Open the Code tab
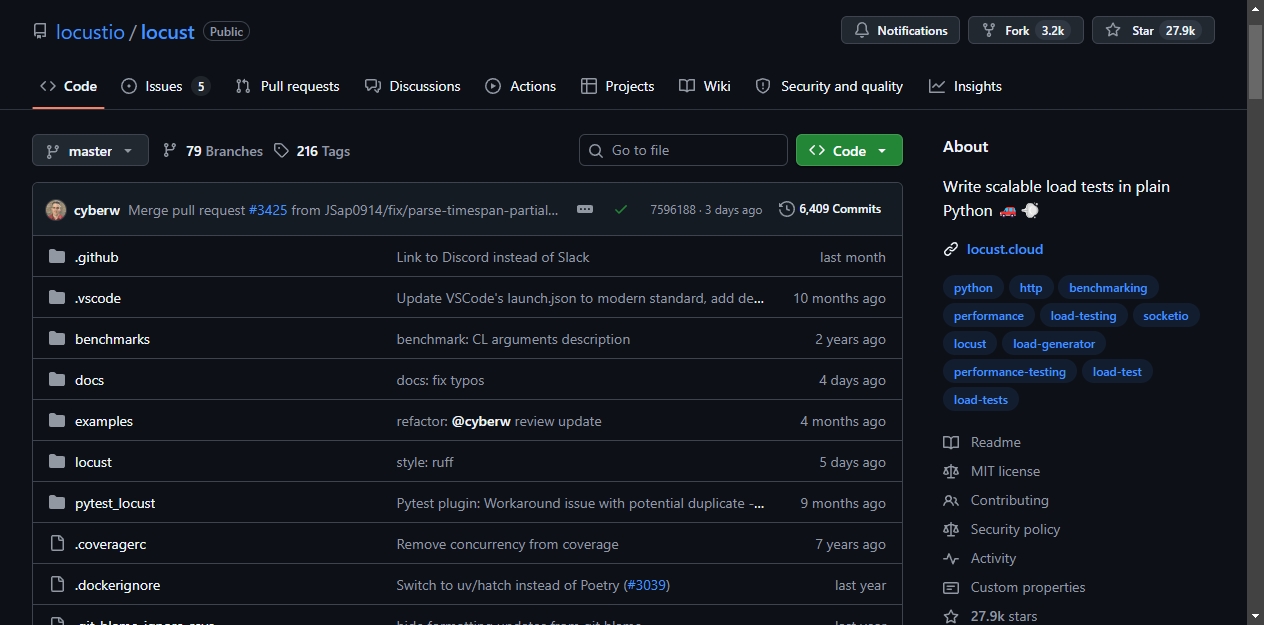The width and height of the screenshot is (1264, 625). (68, 86)
